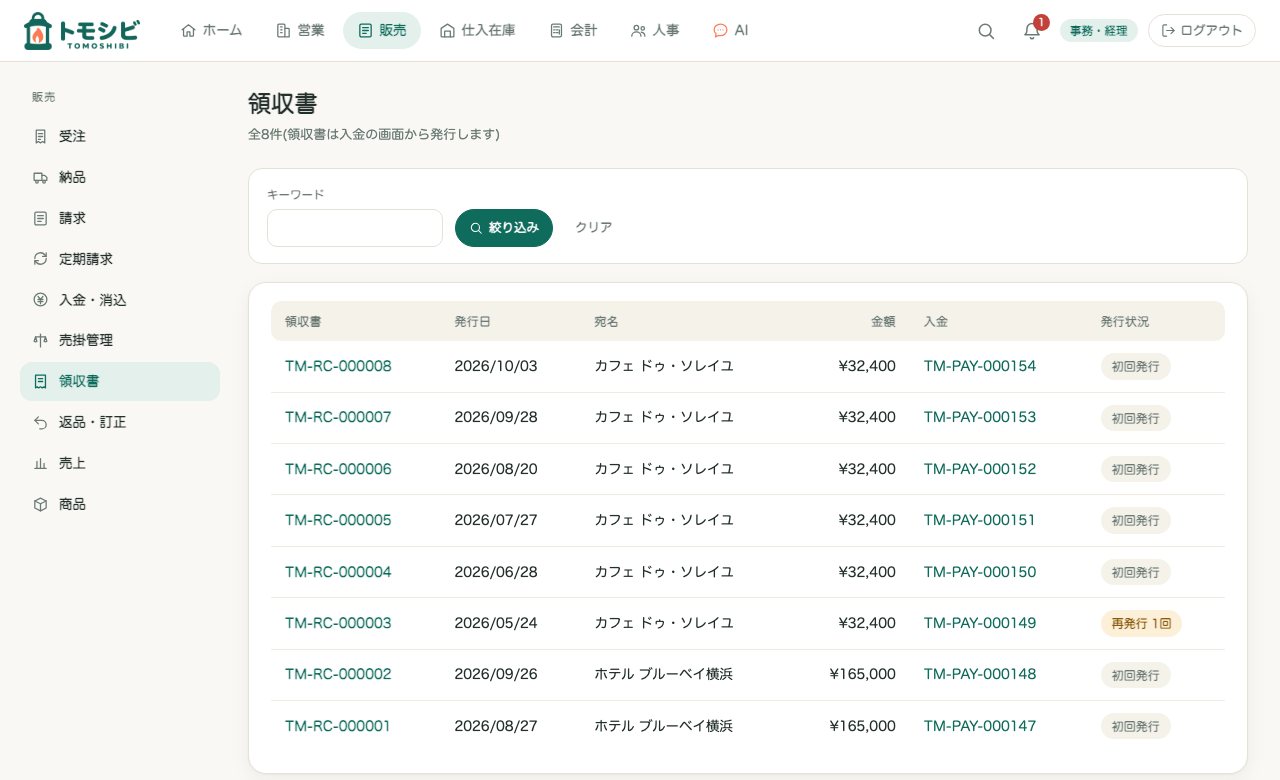Click ホテル ブルーベイ横浜 in TM-RC-000001 row
The height and width of the screenshot is (780, 1280).
pos(664,726)
